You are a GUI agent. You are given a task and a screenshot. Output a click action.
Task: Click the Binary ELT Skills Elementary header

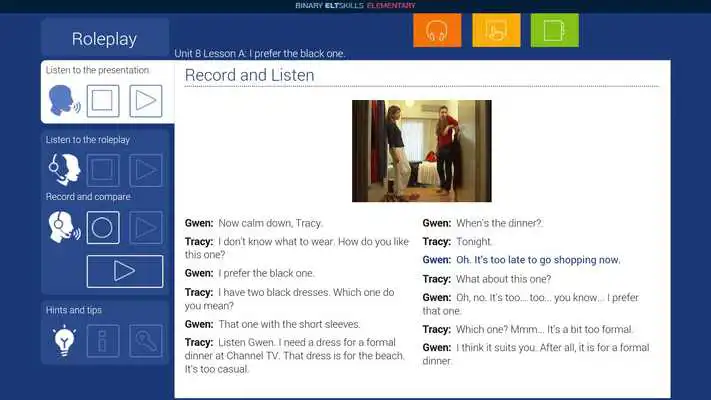355,5
